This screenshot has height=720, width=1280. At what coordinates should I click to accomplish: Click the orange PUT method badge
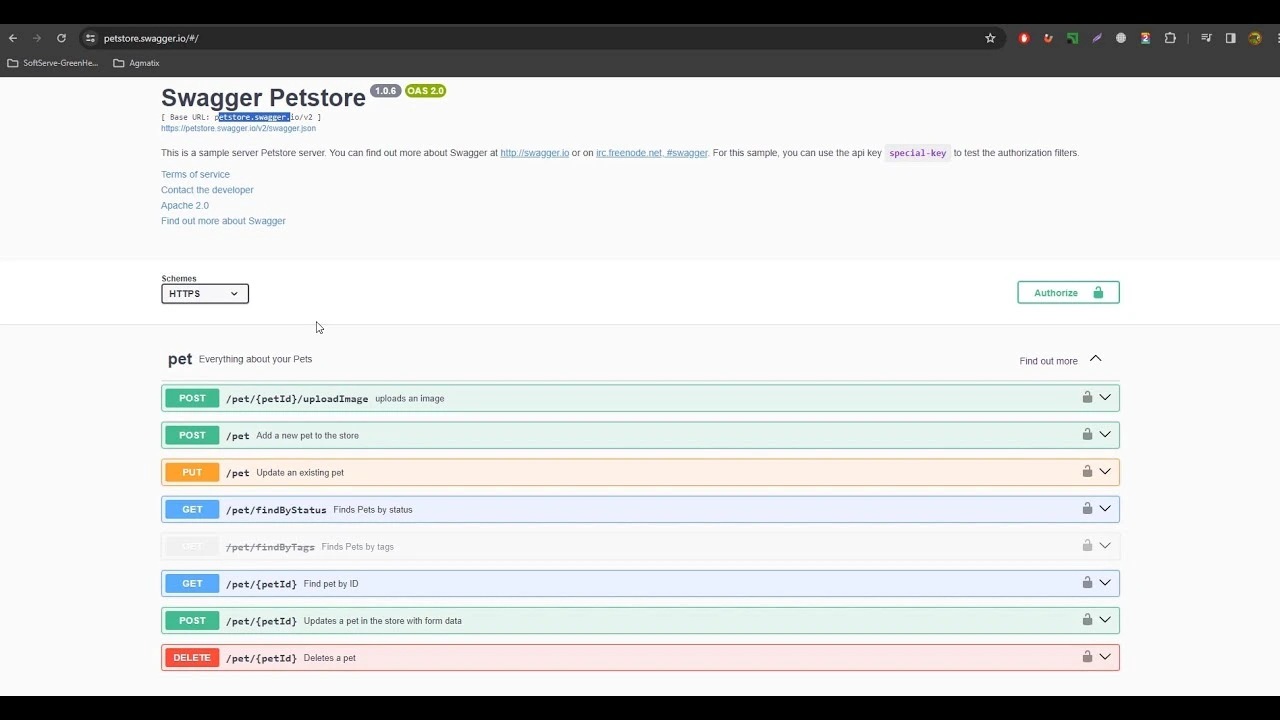click(x=192, y=472)
